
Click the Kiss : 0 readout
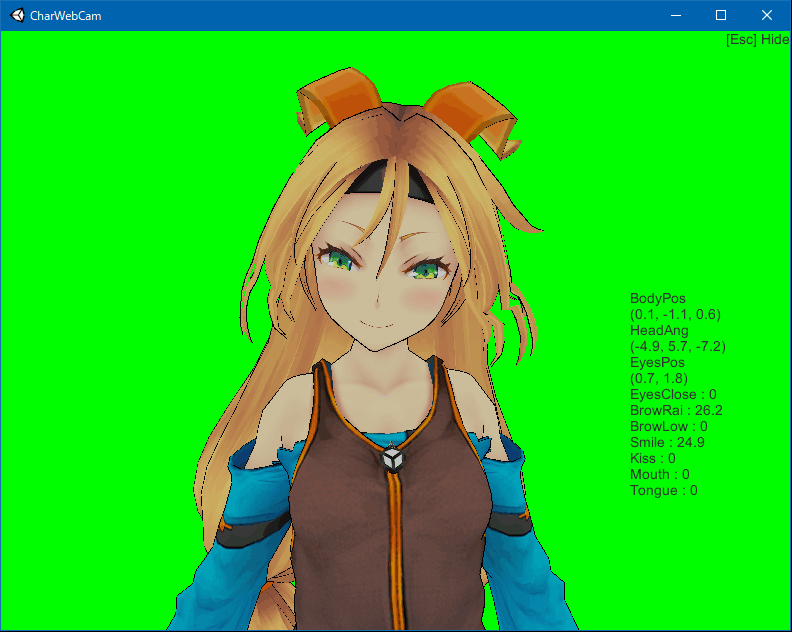pos(653,458)
